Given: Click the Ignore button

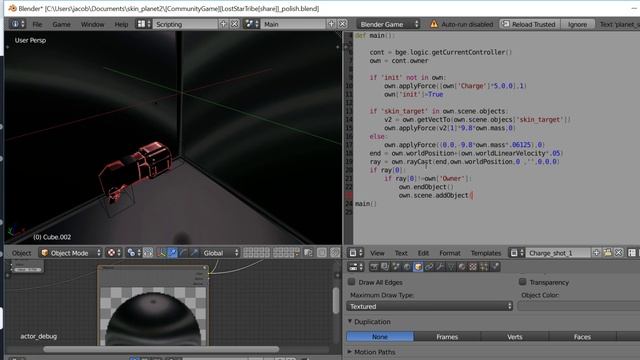Looking at the screenshot, I should pyautogui.click(x=577, y=24).
